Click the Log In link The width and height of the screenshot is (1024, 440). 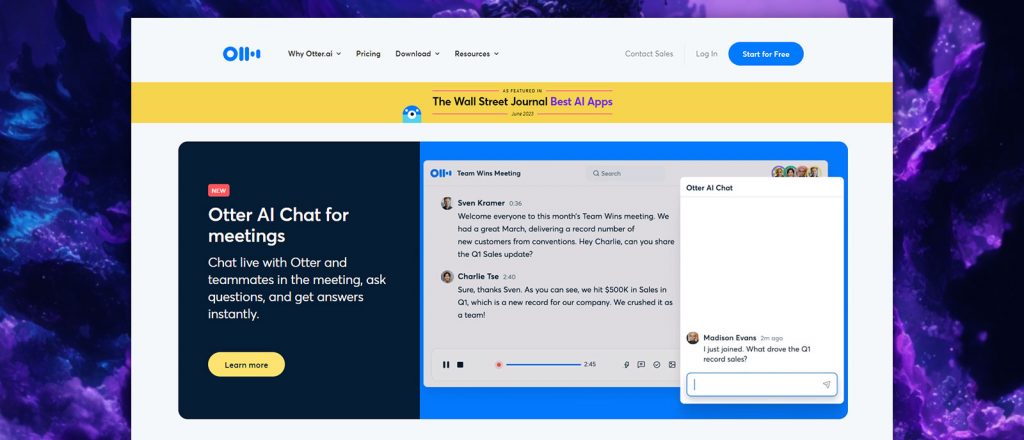(x=707, y=54)
